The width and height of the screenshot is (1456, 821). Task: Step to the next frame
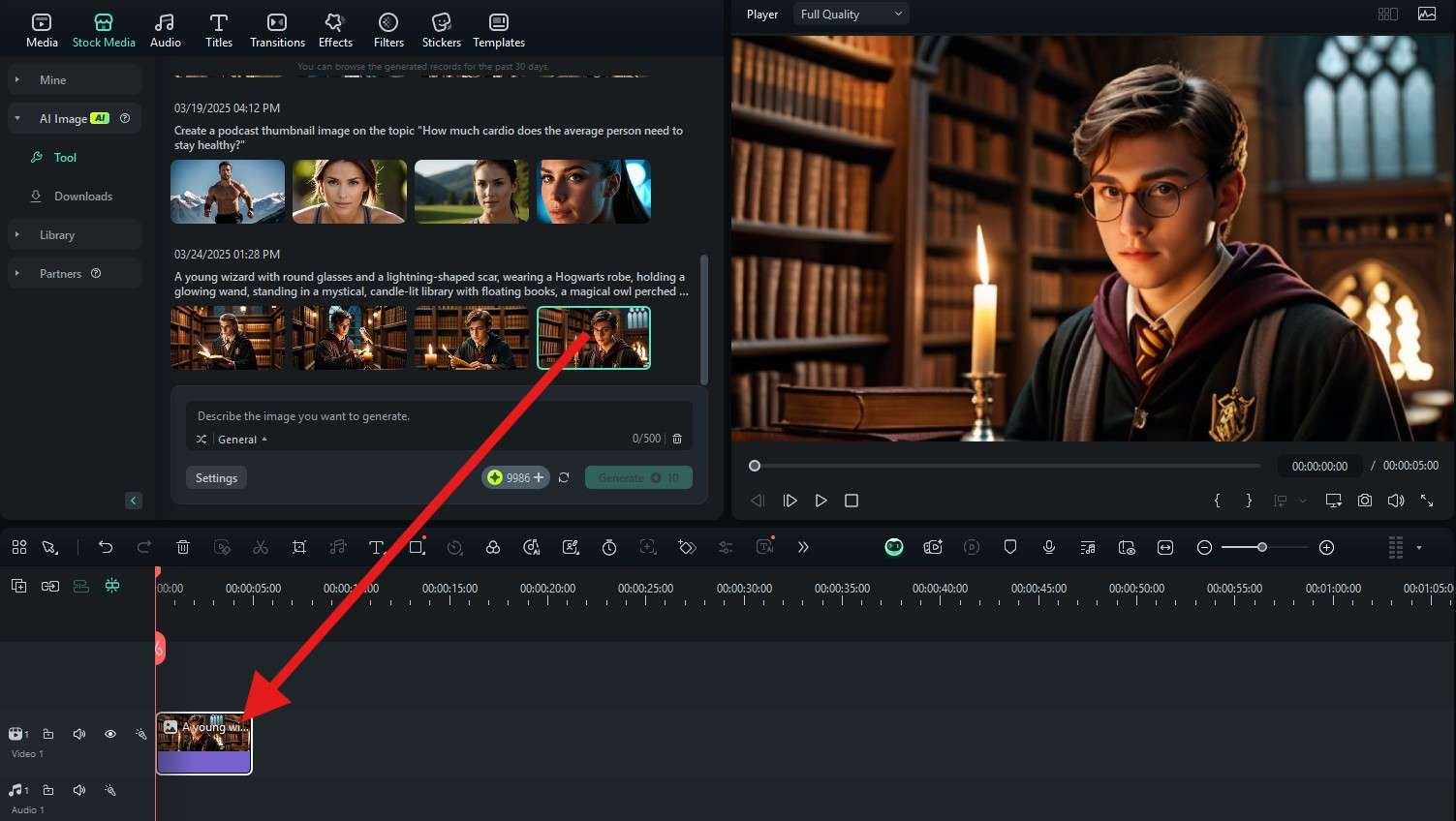[x=790, y=501]
